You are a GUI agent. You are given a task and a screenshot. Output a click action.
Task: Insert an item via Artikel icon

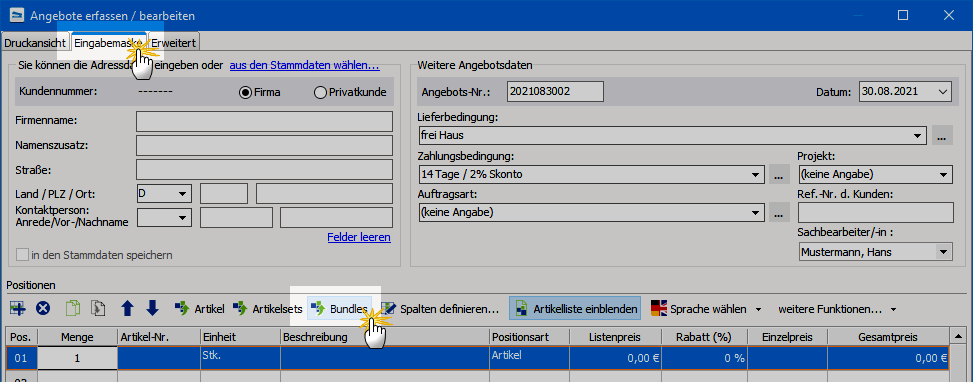[199, 308]
